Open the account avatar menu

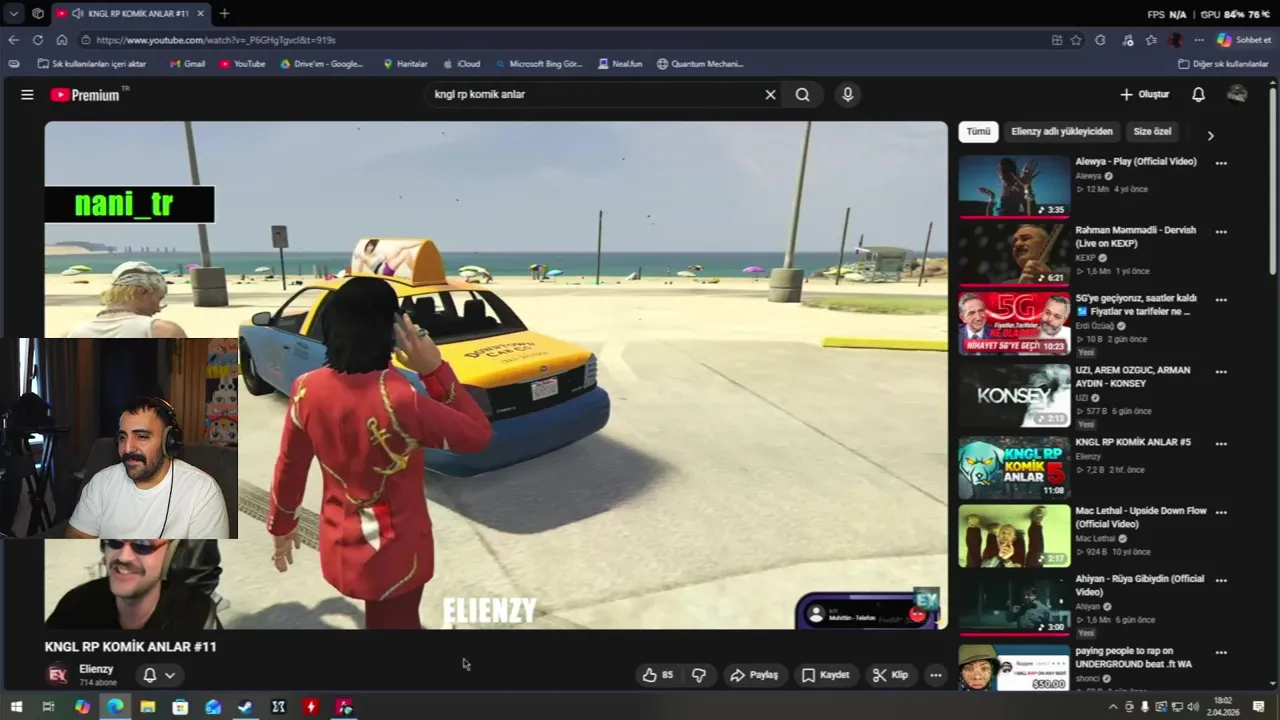click(1238, 94)
